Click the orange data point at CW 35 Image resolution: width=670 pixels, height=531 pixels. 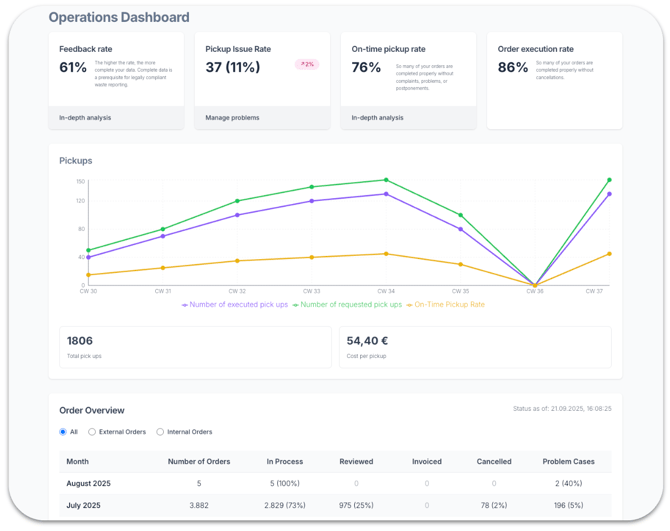pyautogui.click(x=460, y=265)
